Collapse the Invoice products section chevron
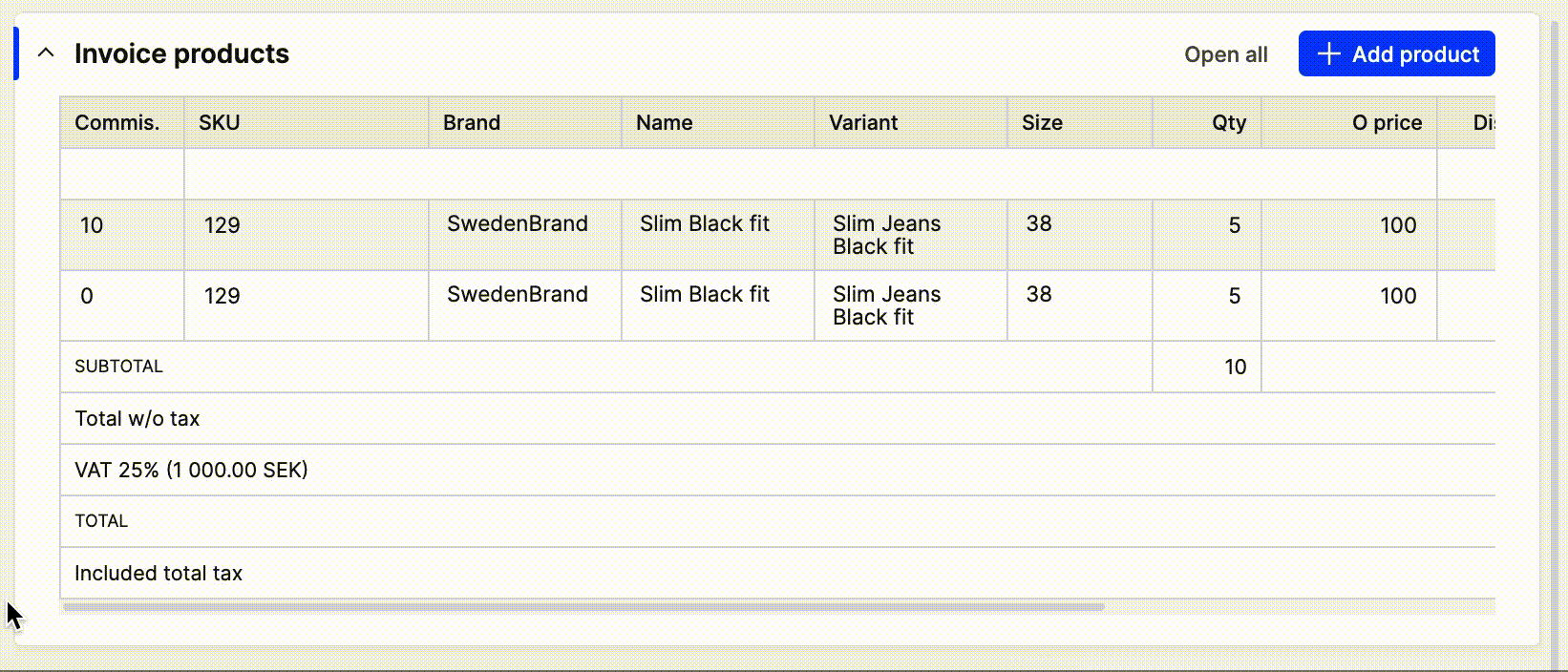This screenshot has height=672, width=1568. click(45, 53)
